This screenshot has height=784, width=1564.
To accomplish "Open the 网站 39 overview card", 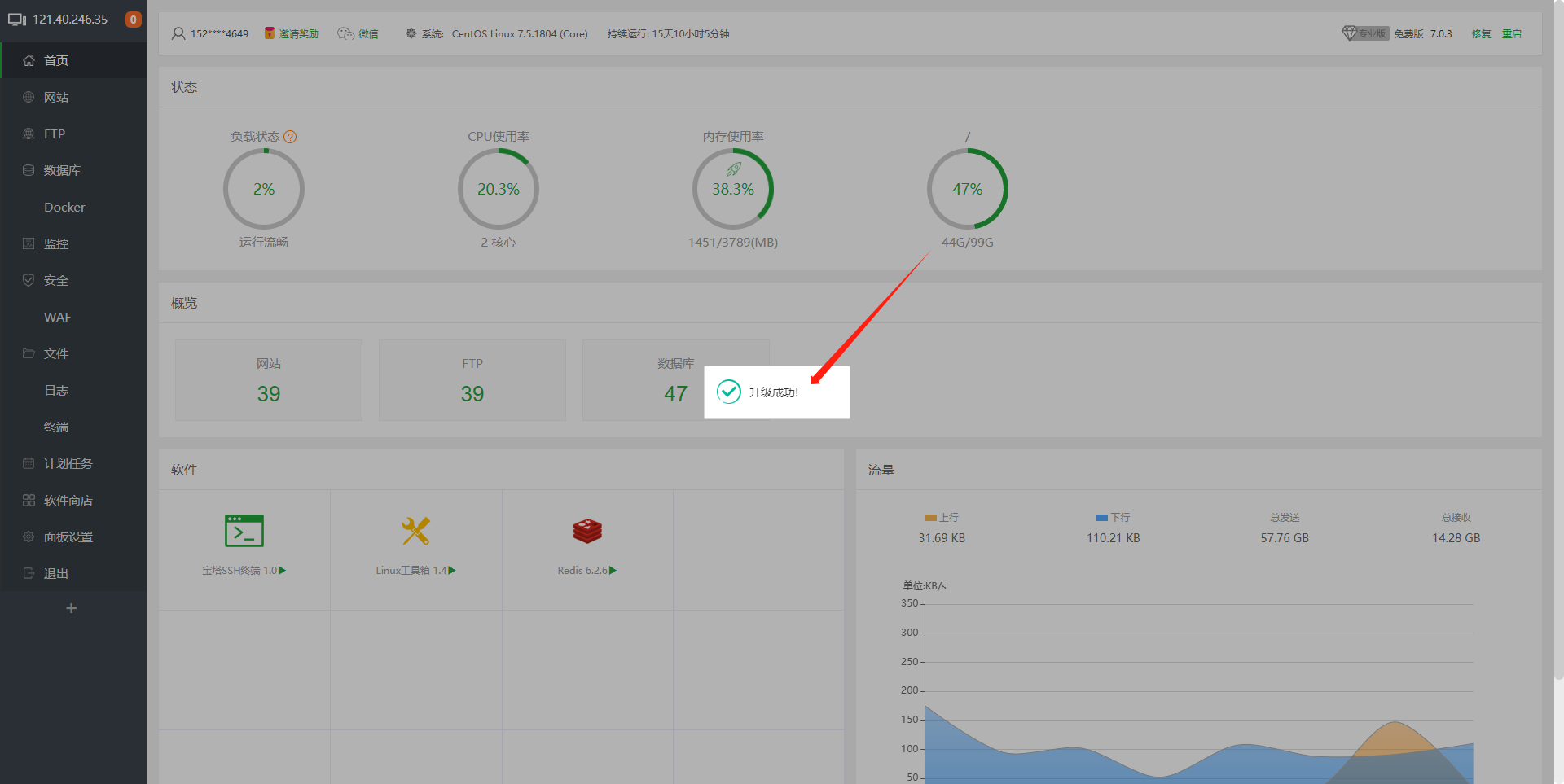I will coord(269,380).
